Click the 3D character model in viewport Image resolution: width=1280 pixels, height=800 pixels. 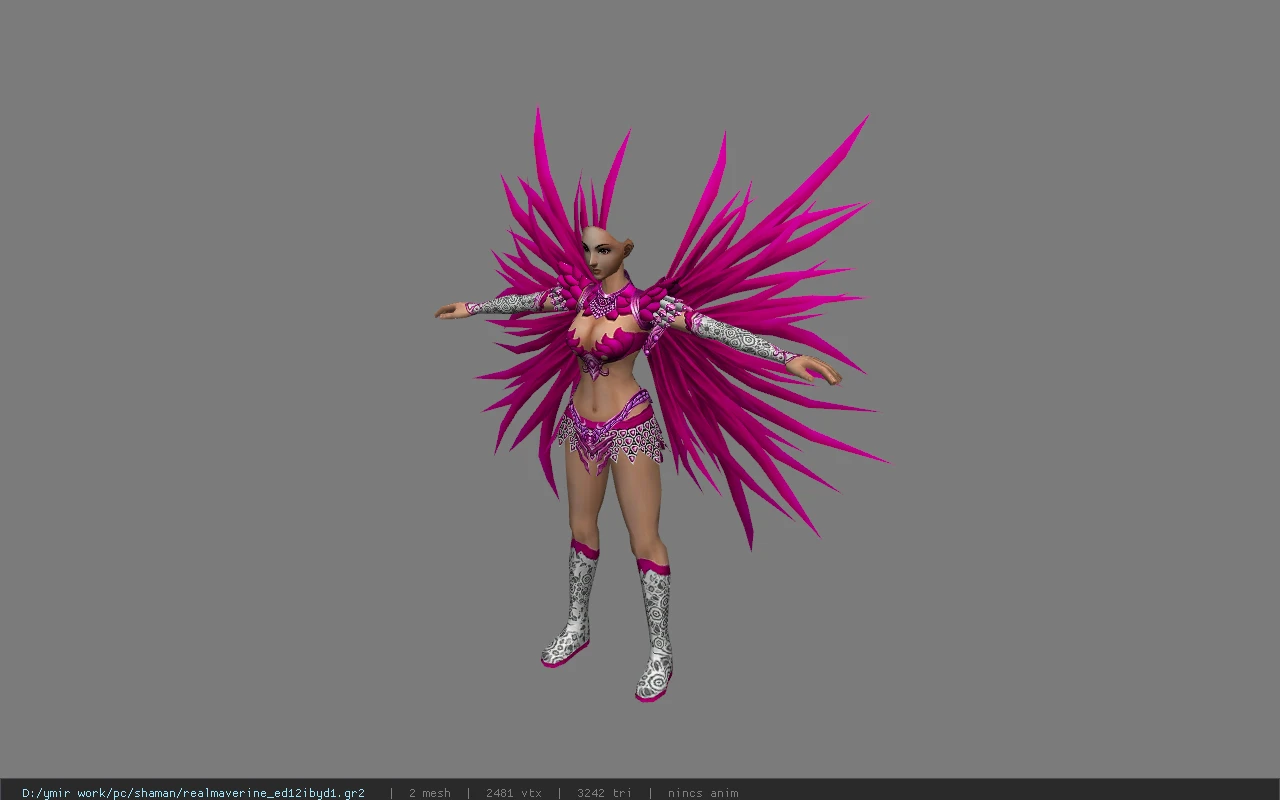point(660,405)
